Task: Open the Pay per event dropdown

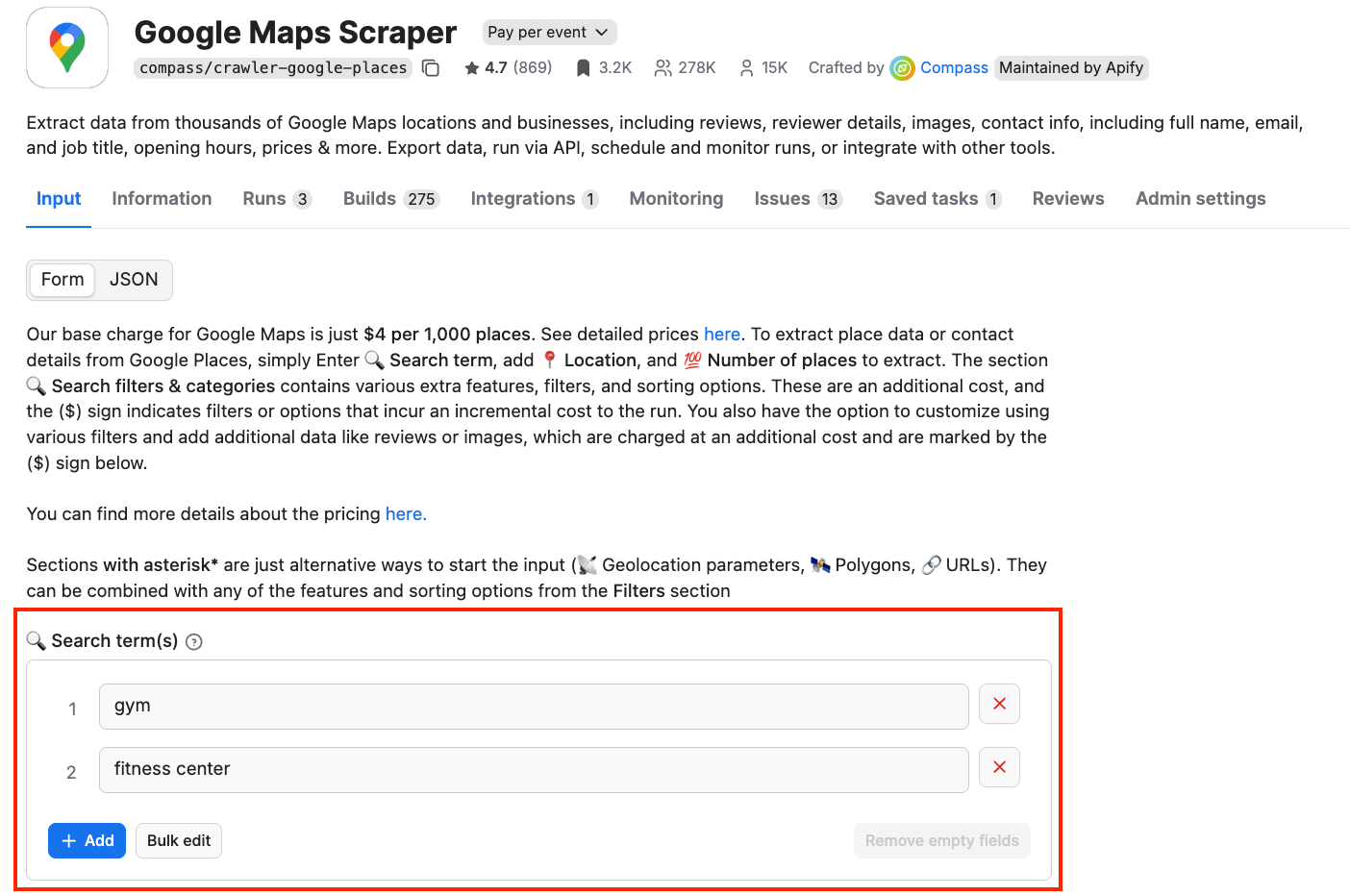Action: [x=549, y=32]
